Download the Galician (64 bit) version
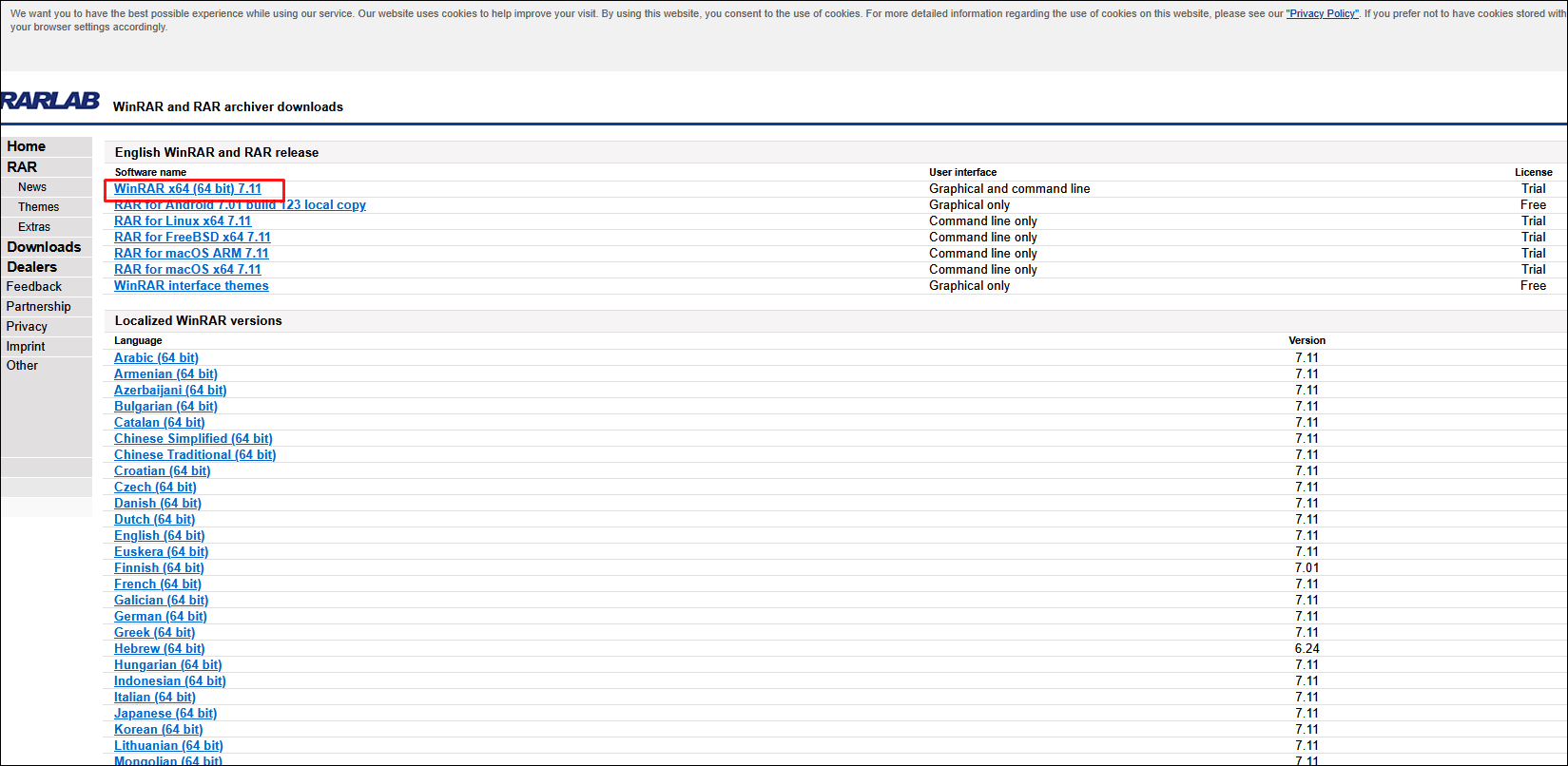This screenshot has height=766, width=1568. coord(162,601)
